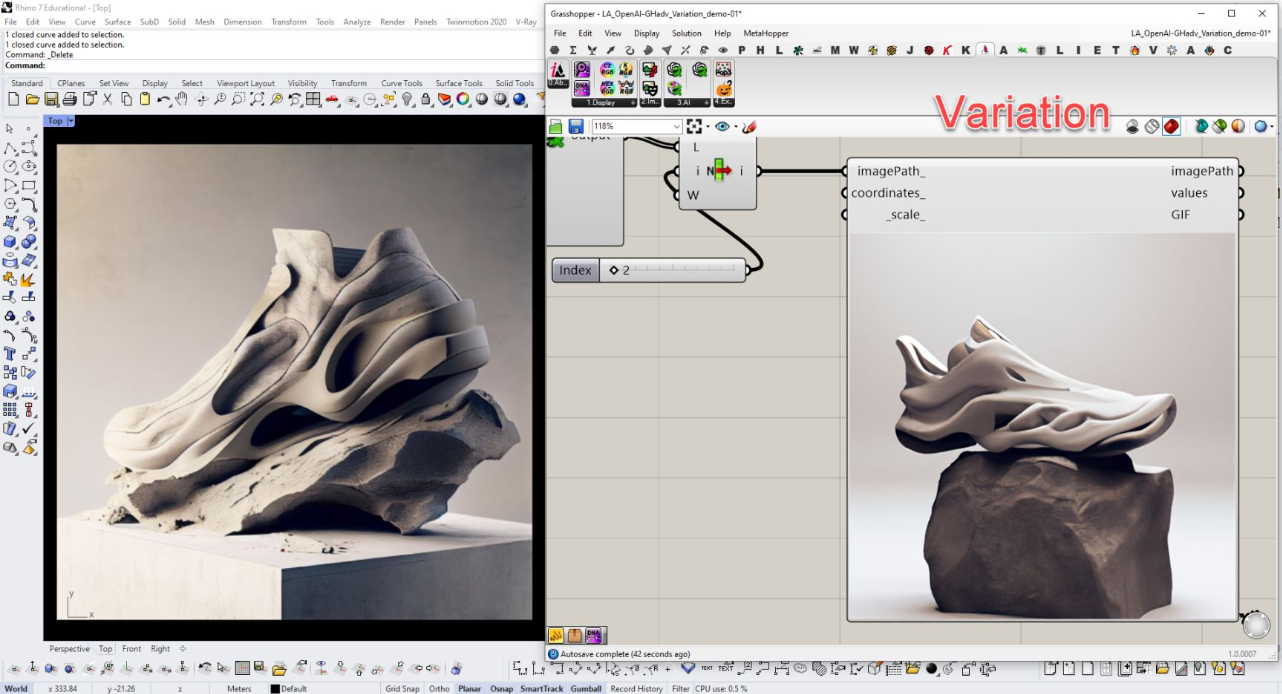
Task: Open file in Grasshopper canvas toolbar
Action: pos(556,127)
